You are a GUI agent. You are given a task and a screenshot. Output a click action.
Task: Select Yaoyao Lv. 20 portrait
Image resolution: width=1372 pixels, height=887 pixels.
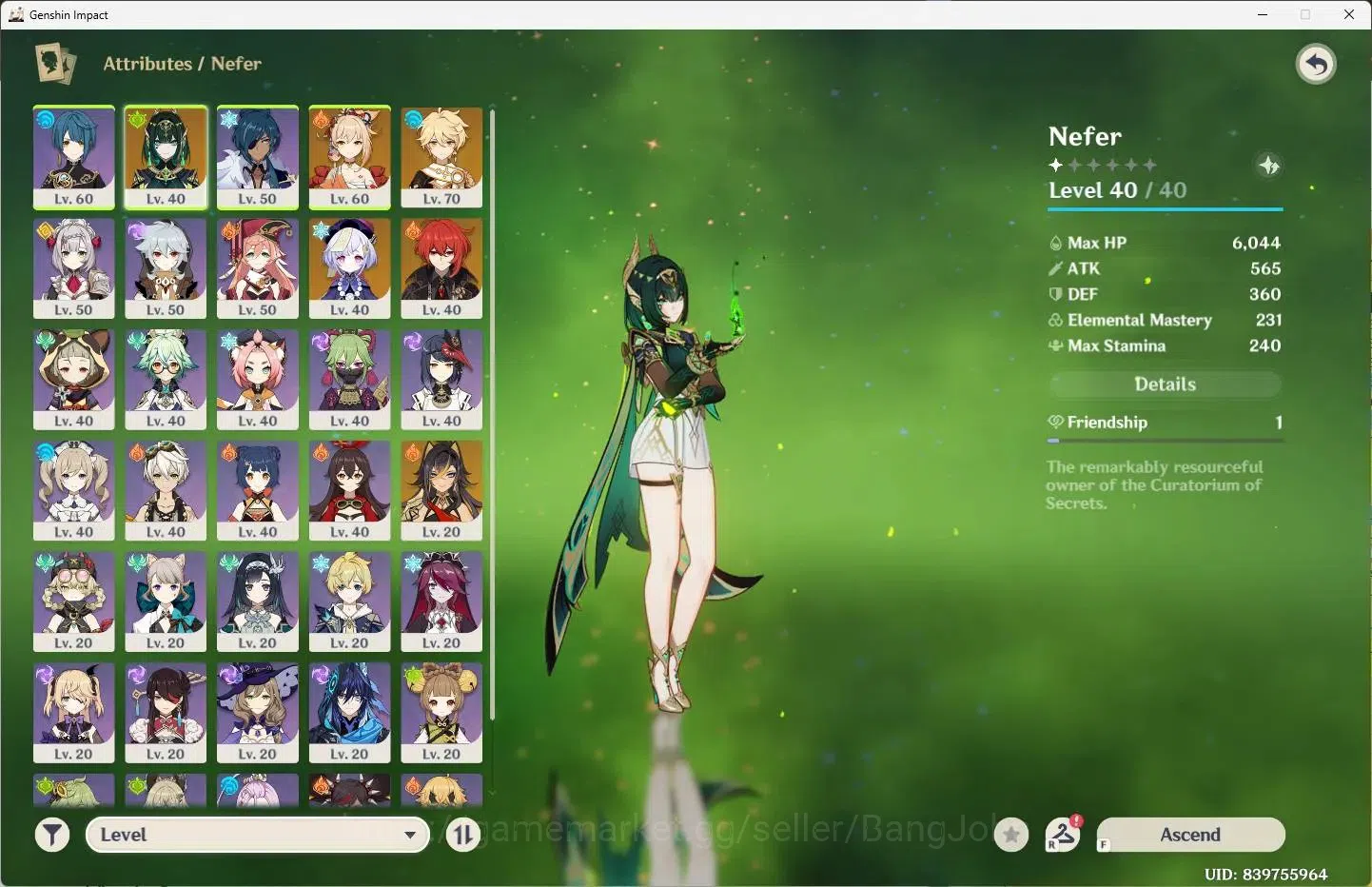click(x=441, y=713)
